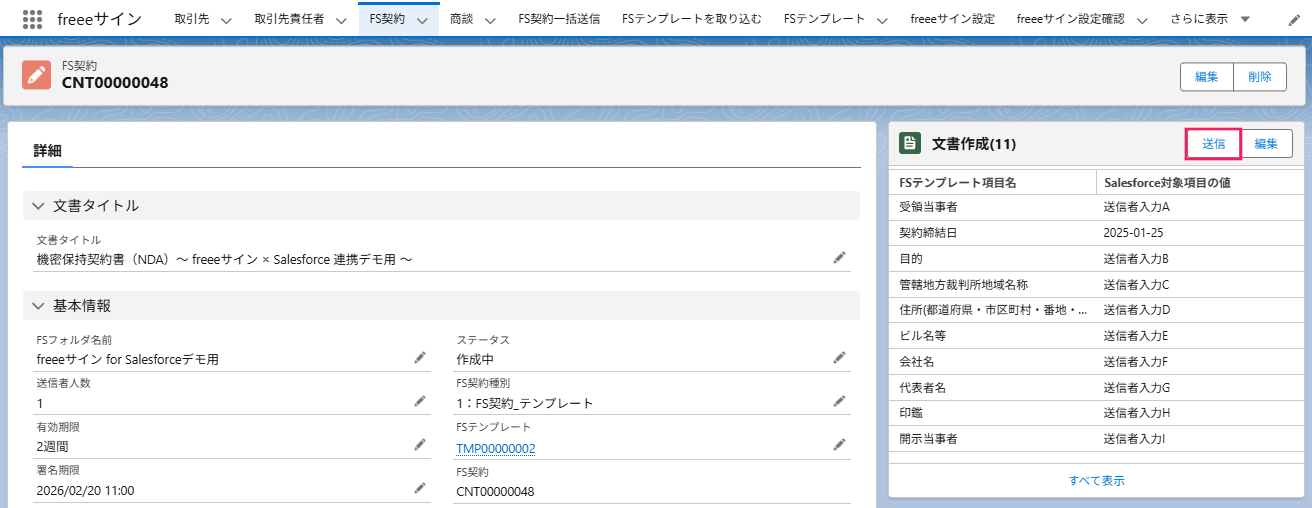Edit FS契約種別 field pencil icon

point(840,401)
